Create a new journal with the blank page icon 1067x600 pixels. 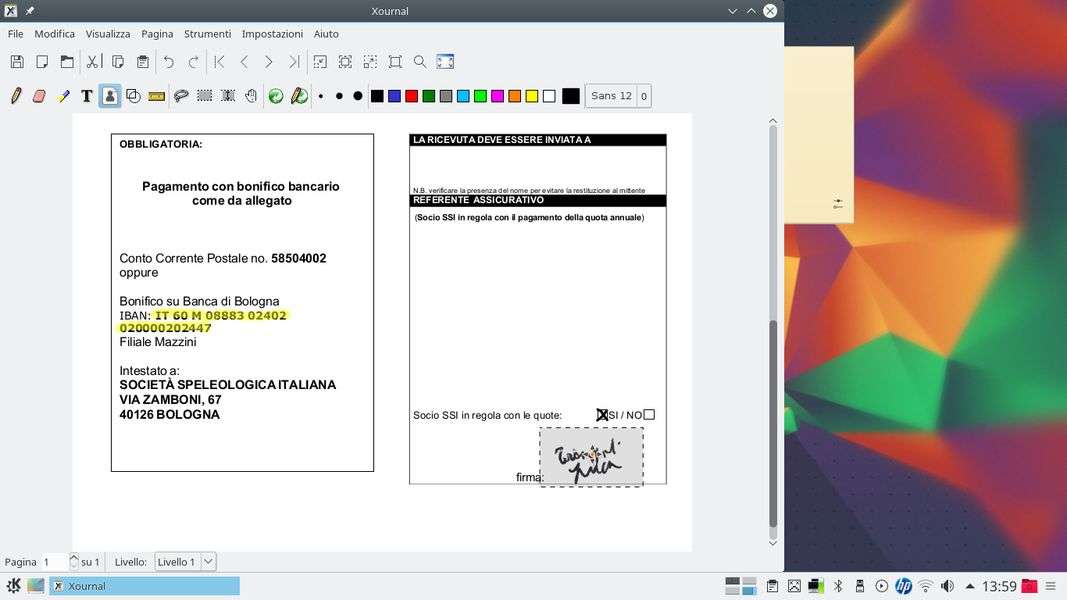point(42,62)
